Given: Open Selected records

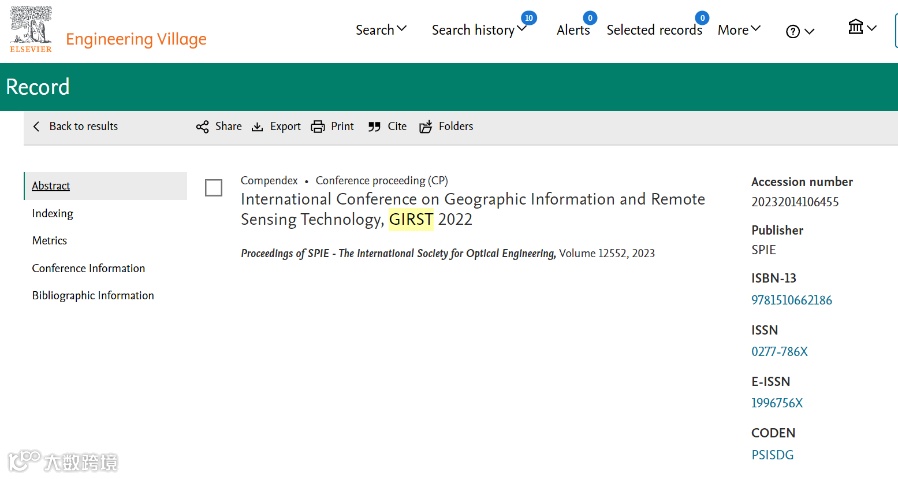Looking at the screenshot, I should coord(654,30).
